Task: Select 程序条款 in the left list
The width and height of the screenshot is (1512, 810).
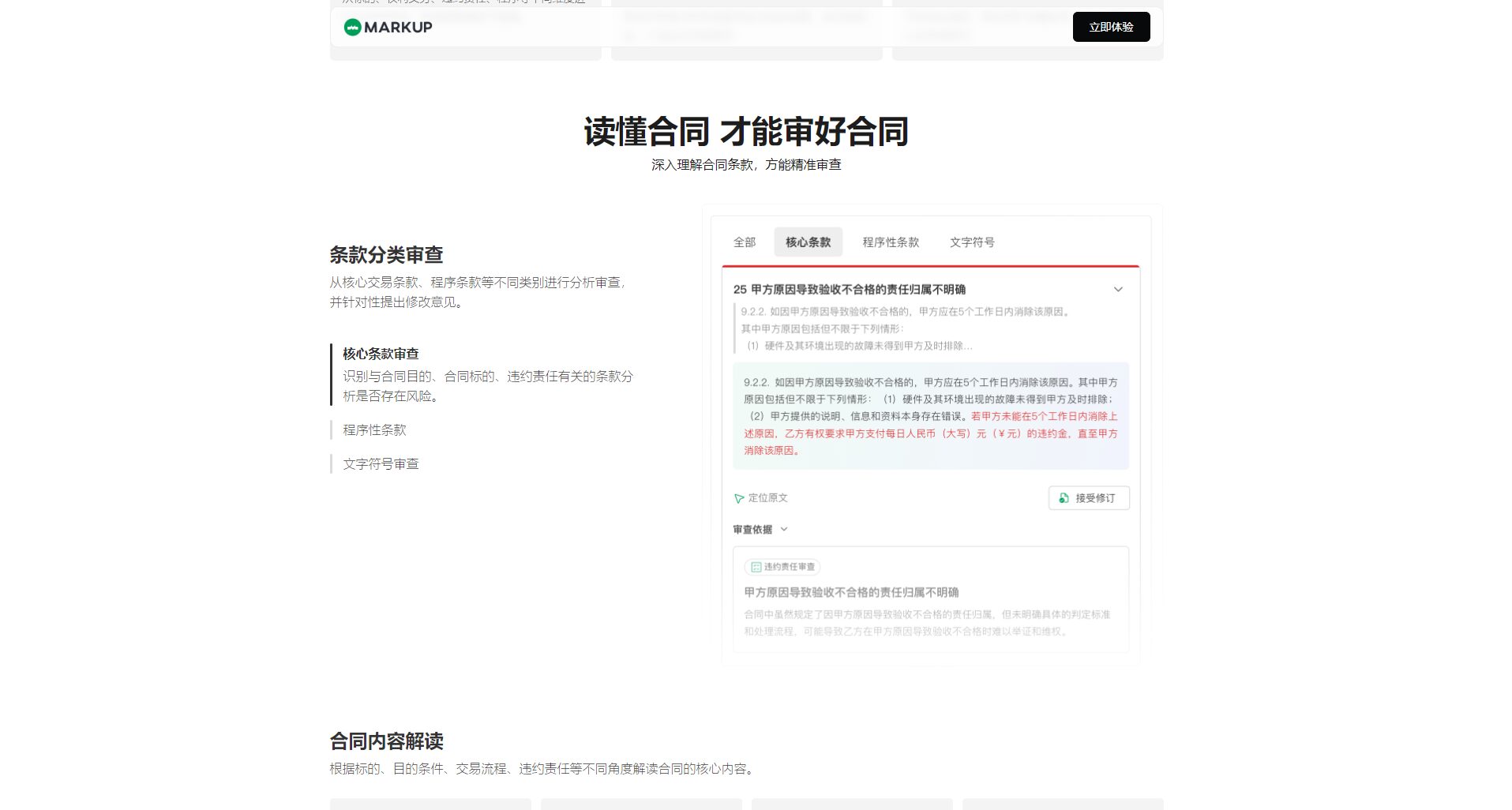Action: coord(373,429)
